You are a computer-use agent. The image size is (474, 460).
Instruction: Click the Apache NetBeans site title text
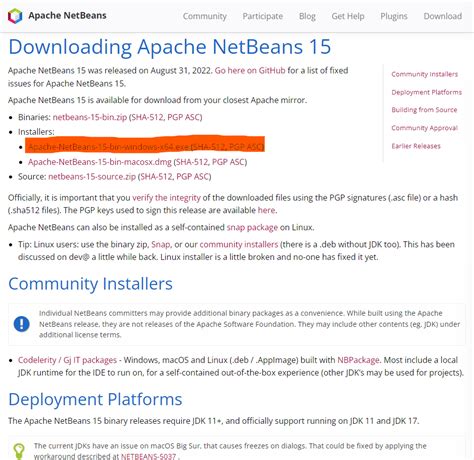[x=67, y=16]
